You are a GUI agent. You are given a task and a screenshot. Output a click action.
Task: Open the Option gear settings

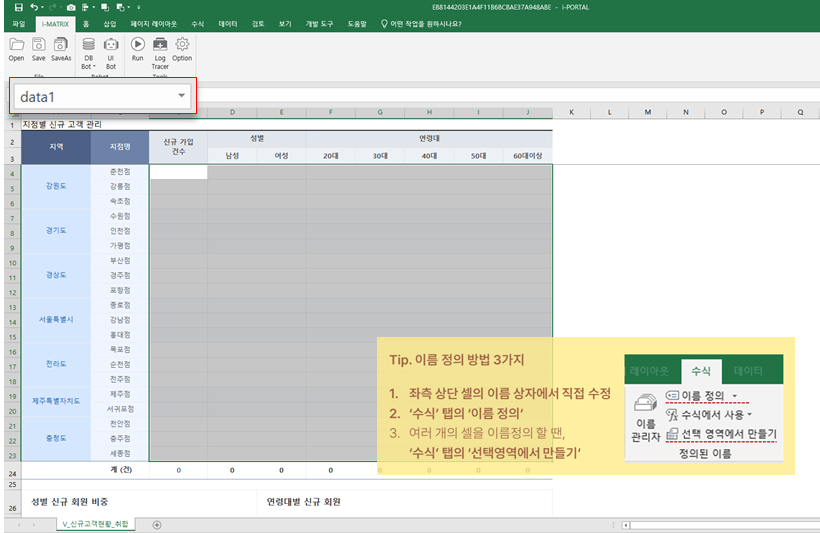tap(182, 46)
